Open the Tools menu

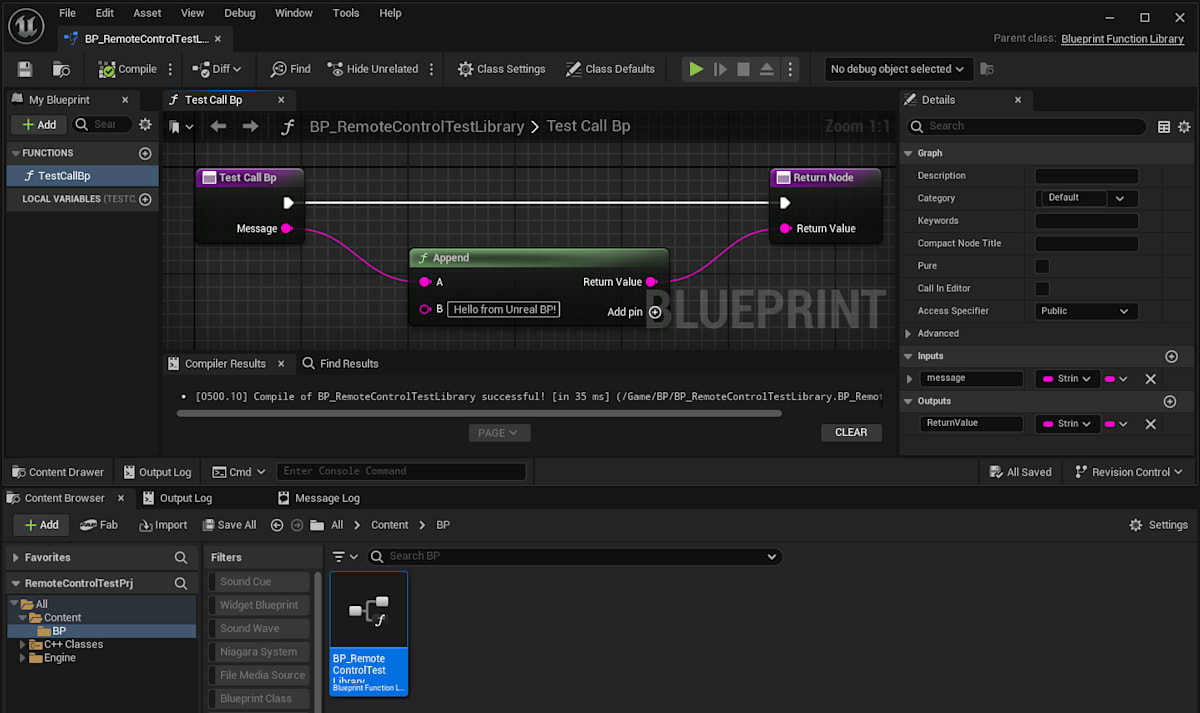pyautogui.click(x=346, y=13)
